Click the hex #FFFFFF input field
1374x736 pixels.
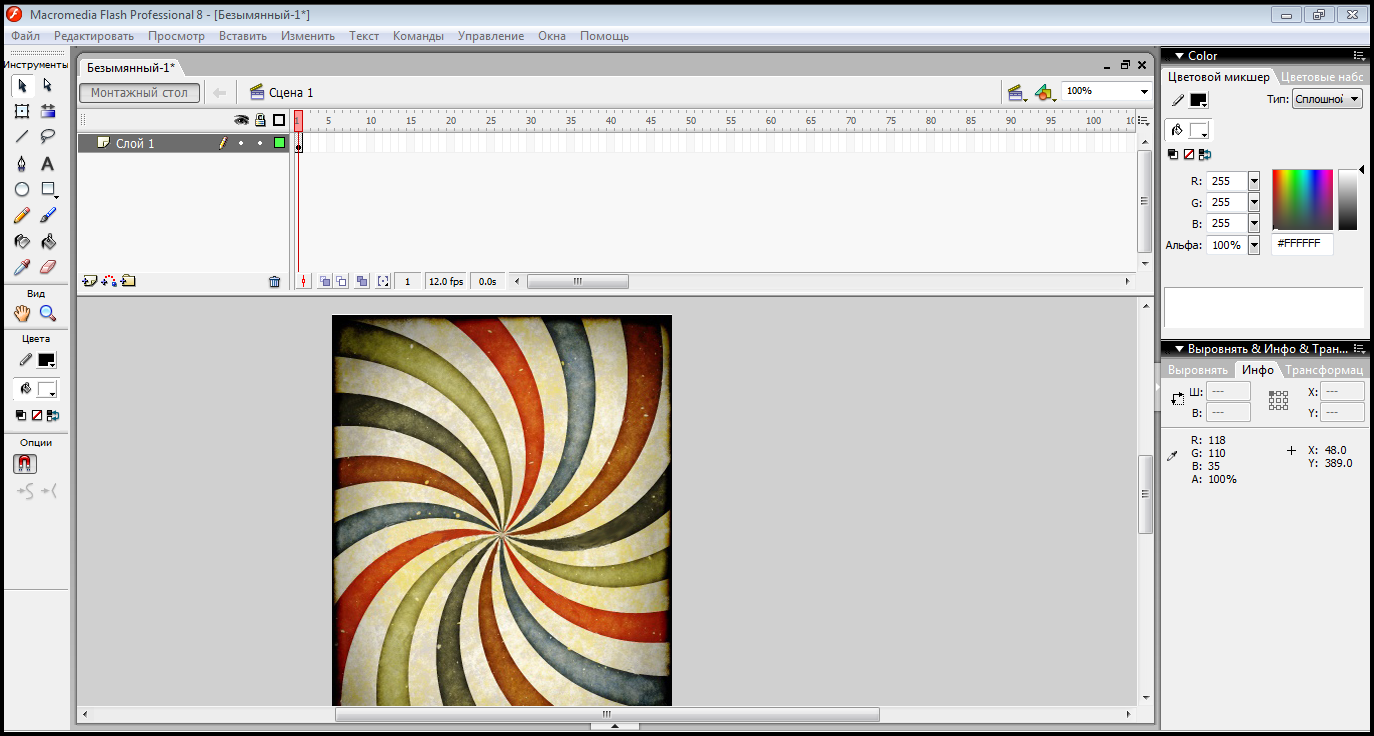click(x=1302, y=244)
